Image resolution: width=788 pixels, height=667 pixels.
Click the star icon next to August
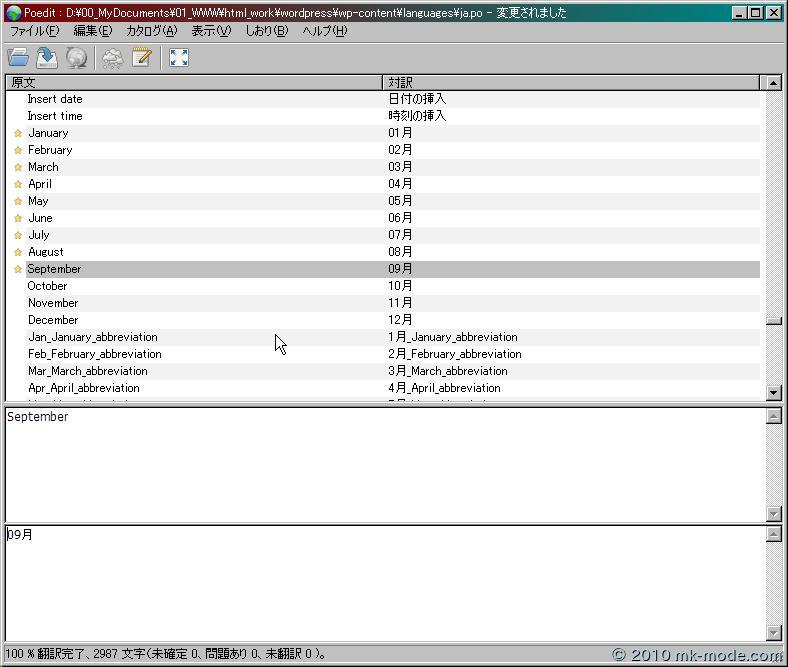[18, 252]
